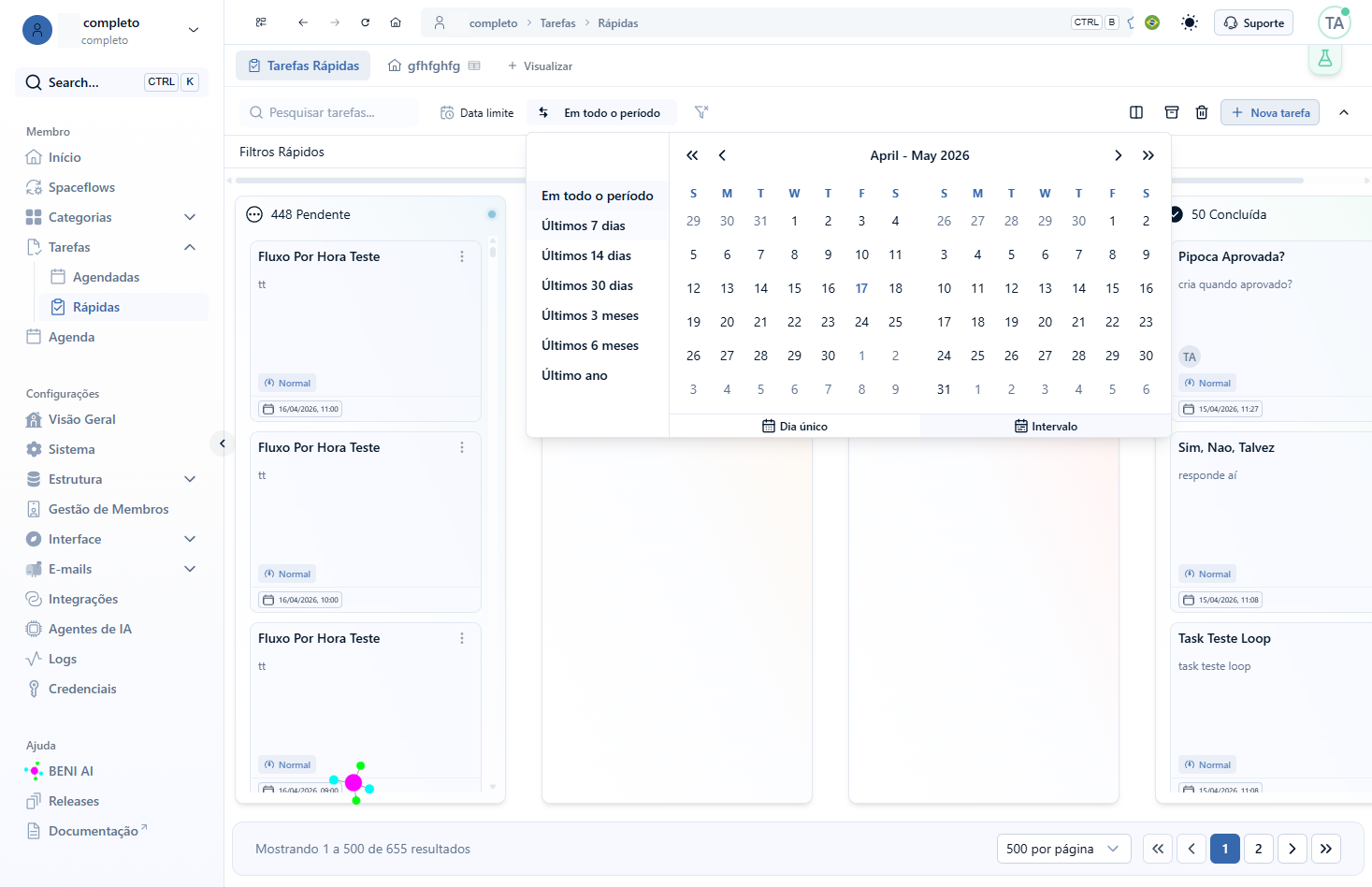The image size is (1372, 887).
Task: Open the completo workspace switcher
Action: 112,30
